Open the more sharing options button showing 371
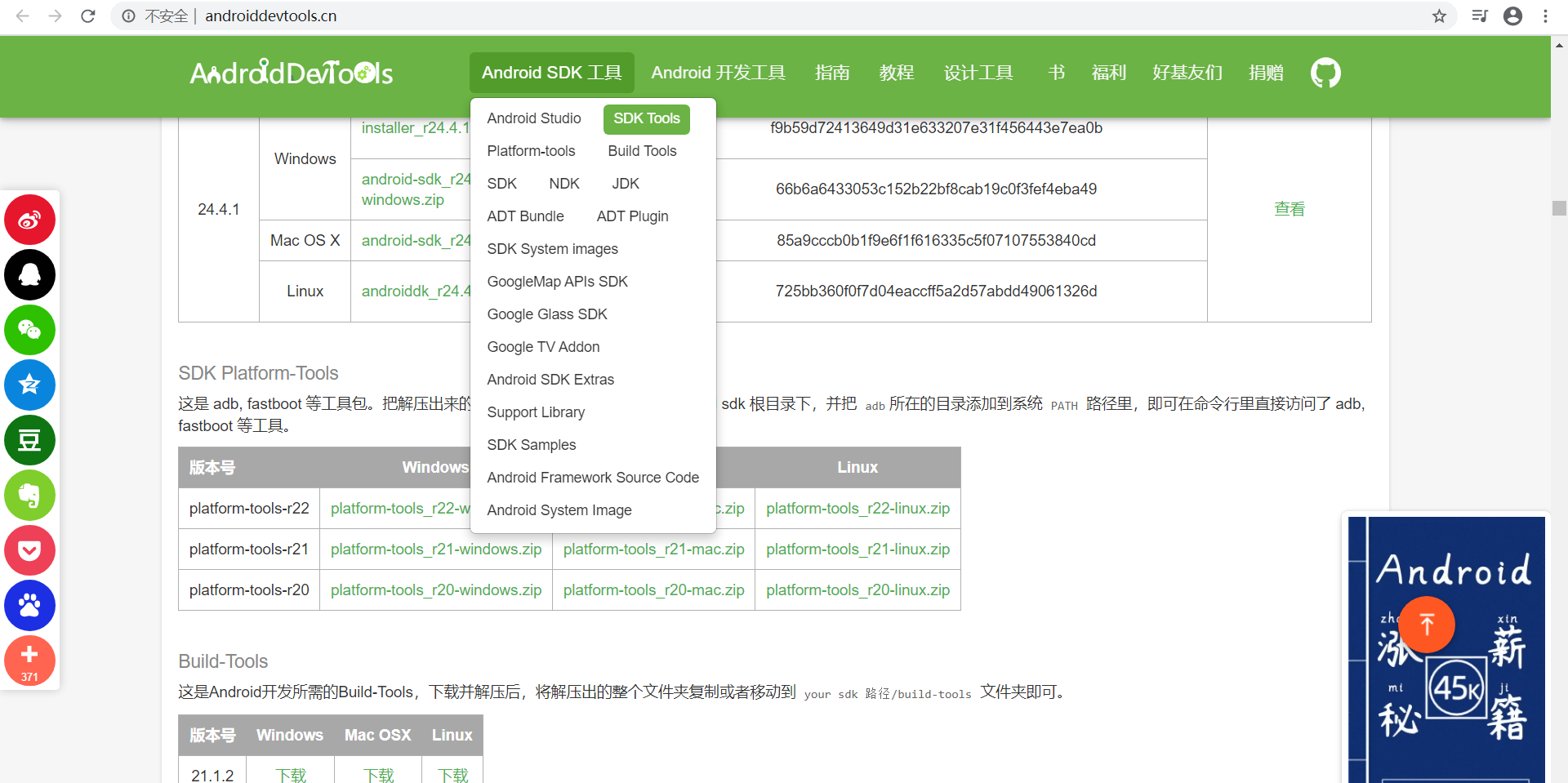The width and height of the screenshot is (1568, 783). [29, 661]
